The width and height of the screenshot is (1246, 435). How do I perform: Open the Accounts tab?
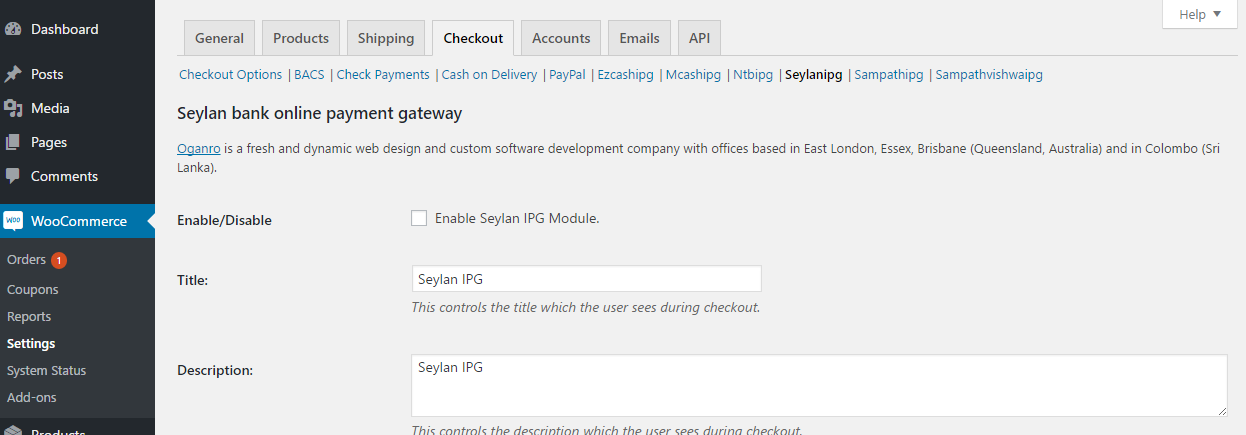tap(561, 38)
